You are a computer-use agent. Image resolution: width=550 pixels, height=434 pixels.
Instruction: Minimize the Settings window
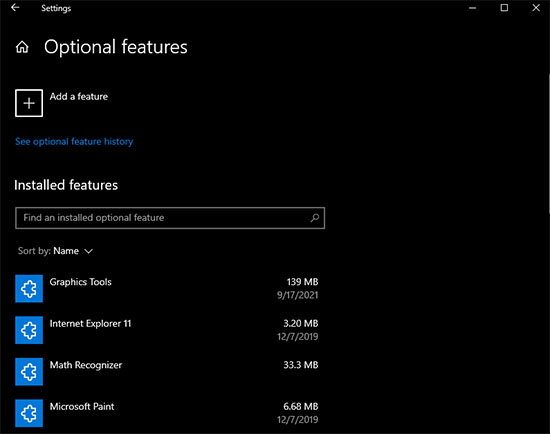[x=472, y=8]
